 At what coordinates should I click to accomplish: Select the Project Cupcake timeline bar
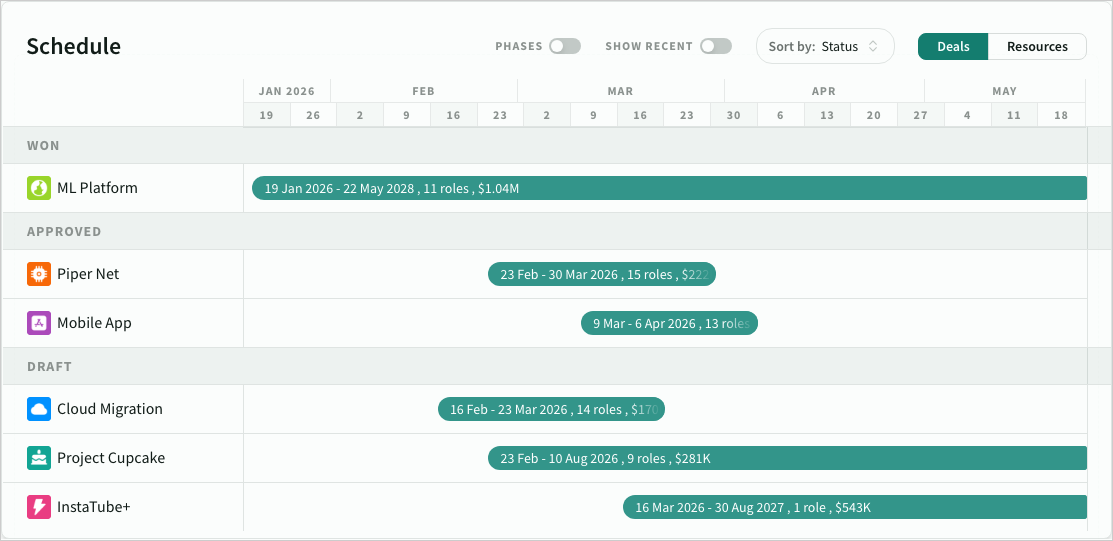(x=787, y=458)
